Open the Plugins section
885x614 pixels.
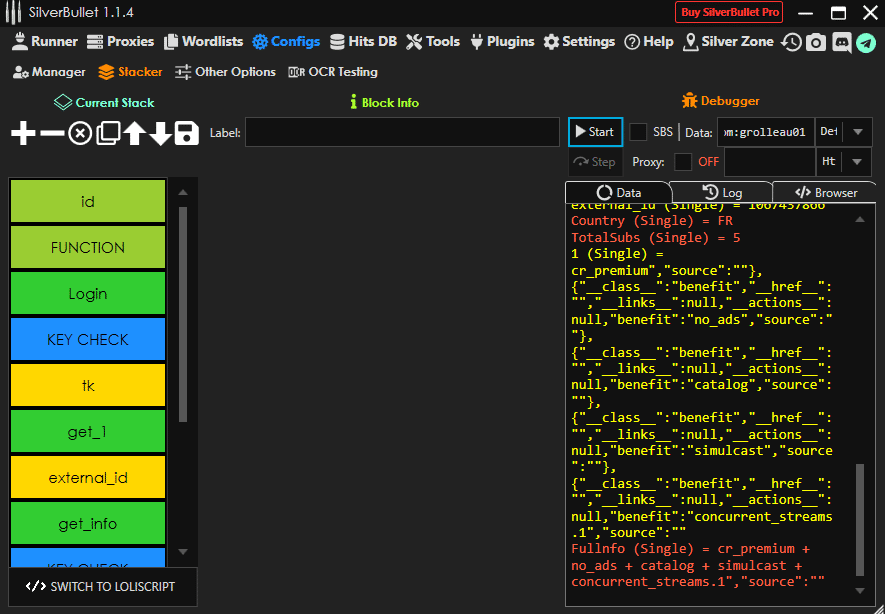point(502,42)
